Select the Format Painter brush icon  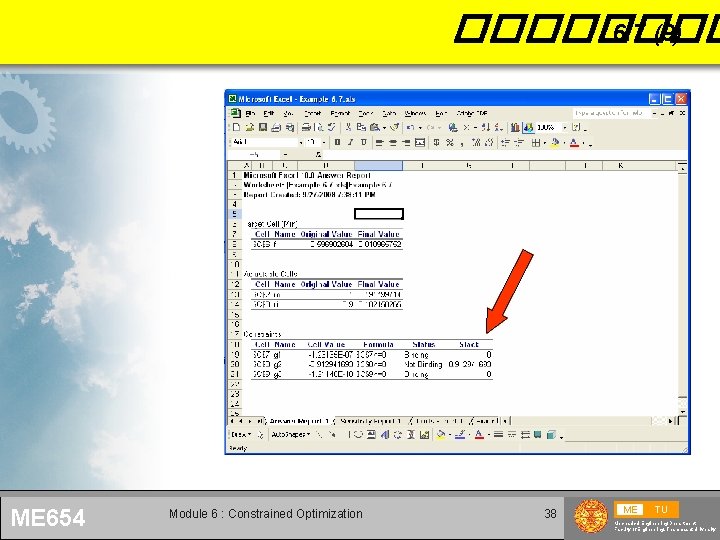click(394, 128)
